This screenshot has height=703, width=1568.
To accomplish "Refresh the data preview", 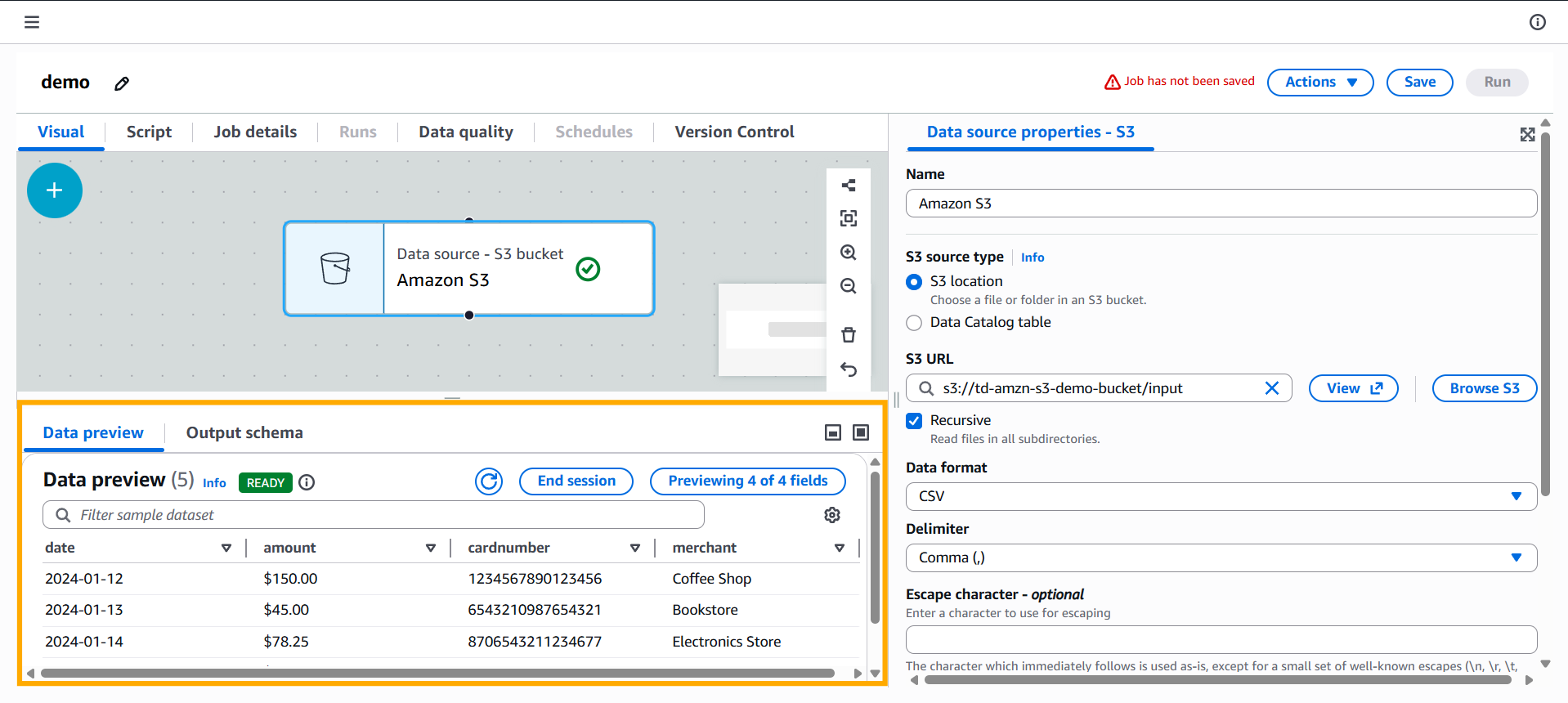I will 489,481.
